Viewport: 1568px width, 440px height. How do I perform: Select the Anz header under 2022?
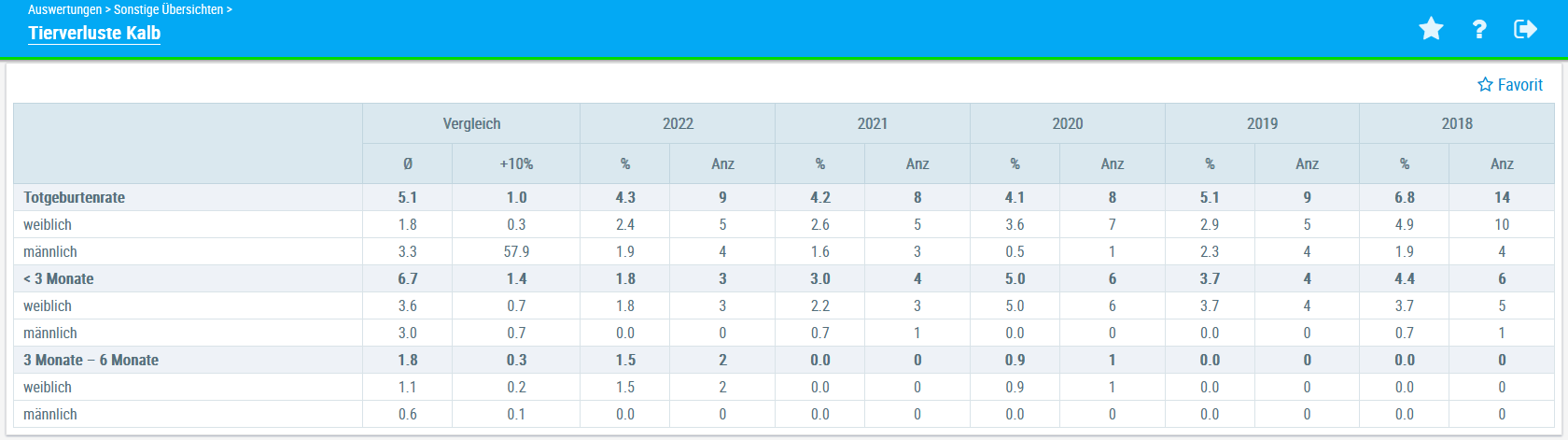722,163
